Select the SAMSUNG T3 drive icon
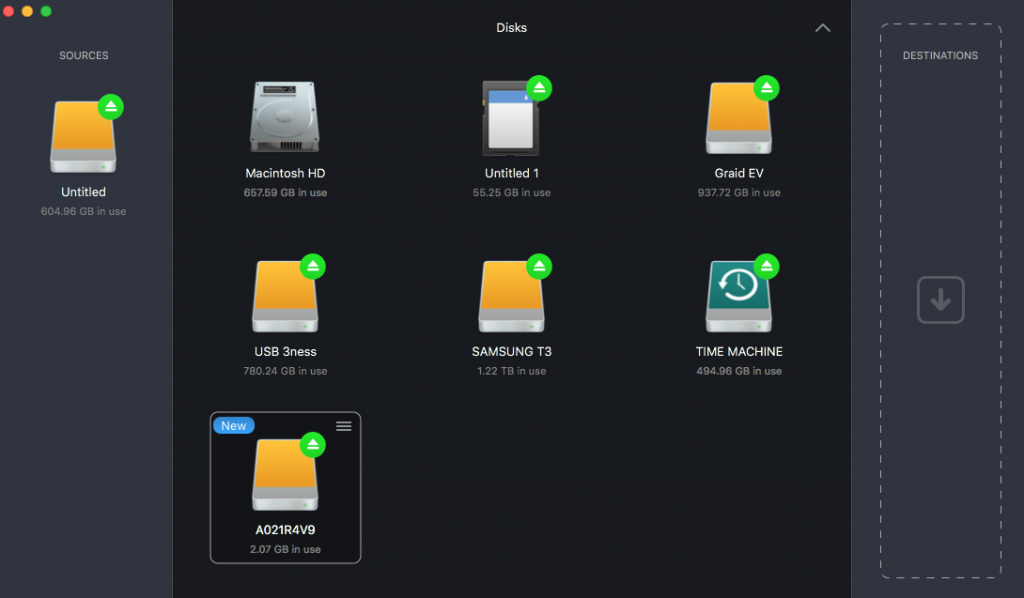The height and width of the screenshot is (598, 1024). click(511, 297)
